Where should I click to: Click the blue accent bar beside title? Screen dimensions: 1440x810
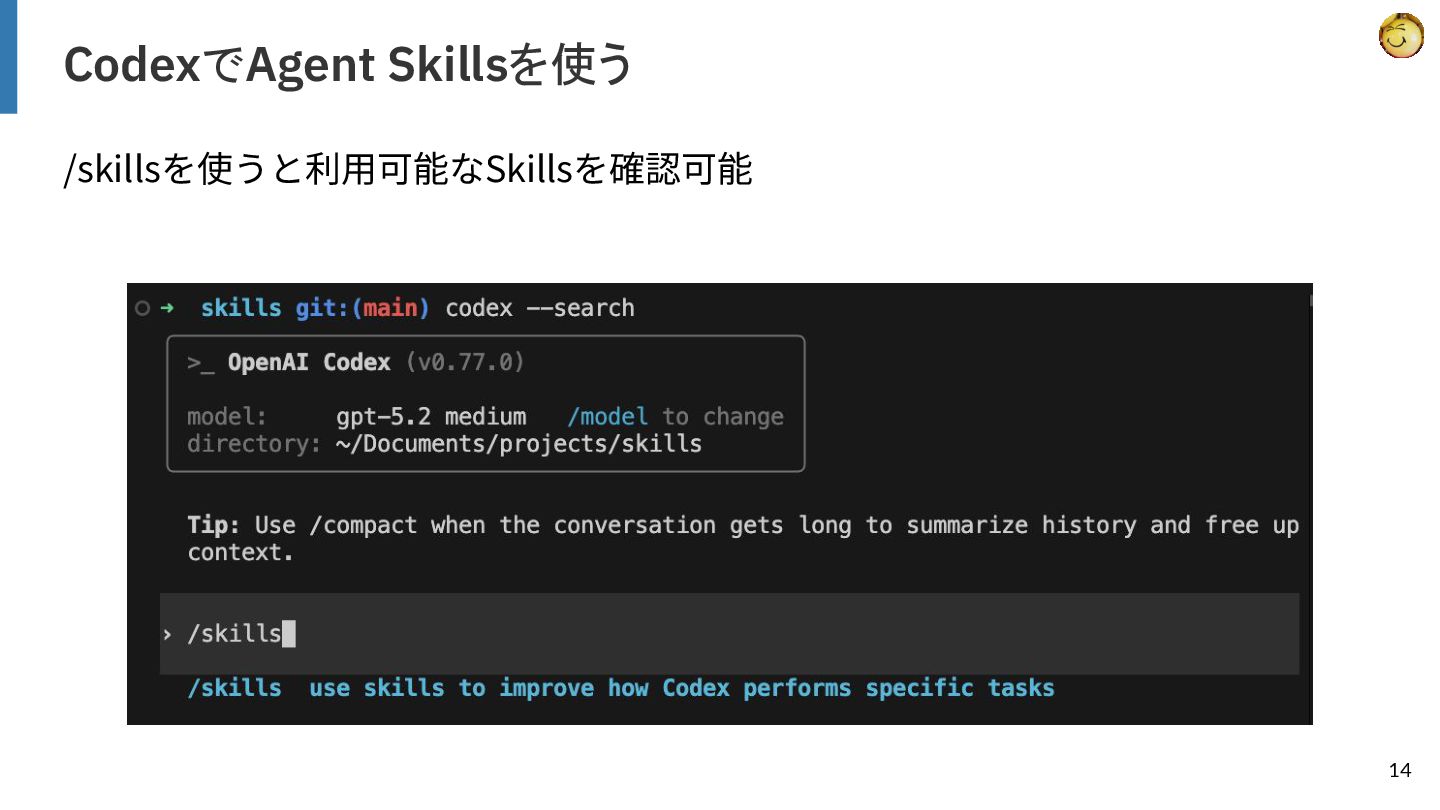(8, 57)
